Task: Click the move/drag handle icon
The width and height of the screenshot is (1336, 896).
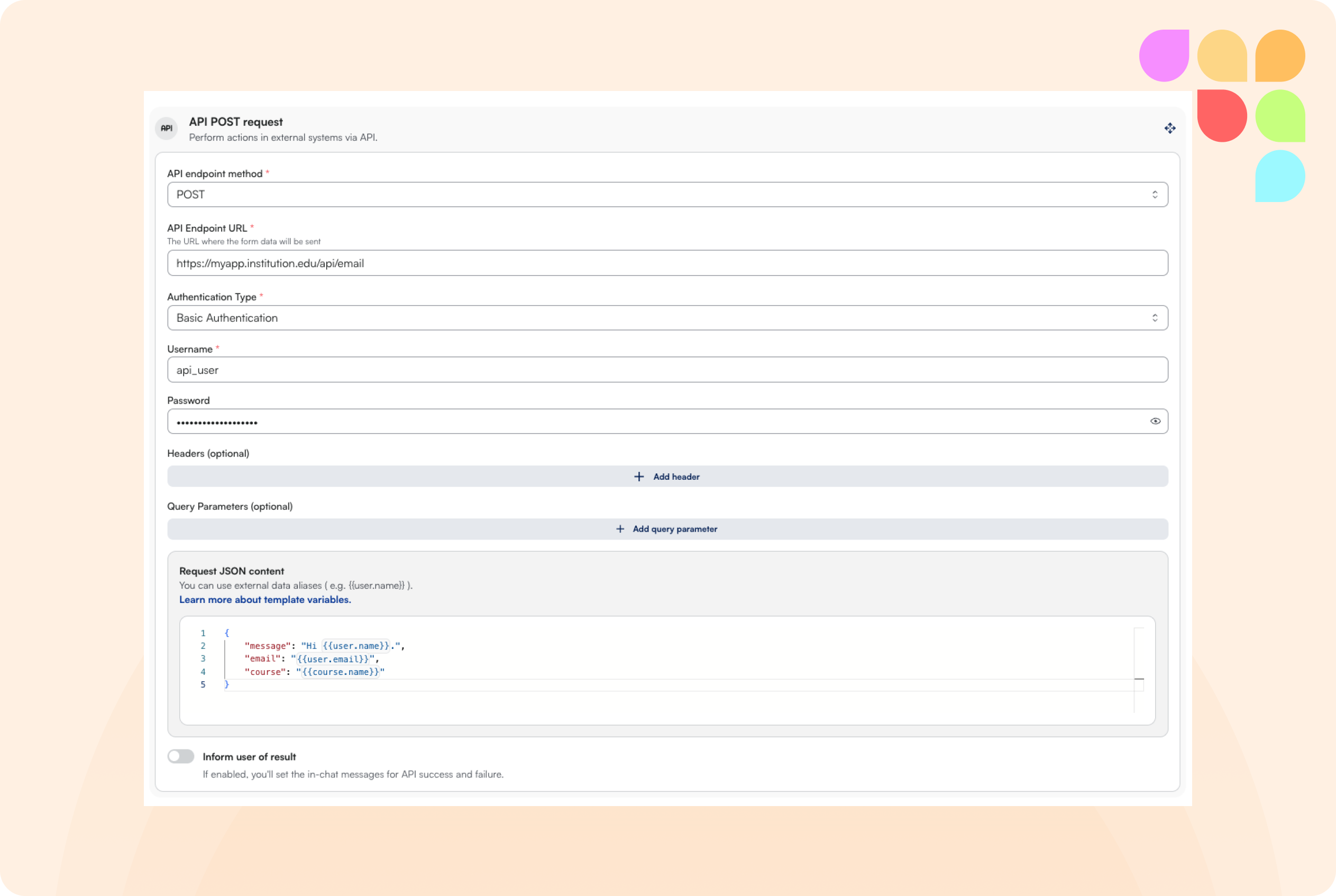Action: (x=1170, y=129)
